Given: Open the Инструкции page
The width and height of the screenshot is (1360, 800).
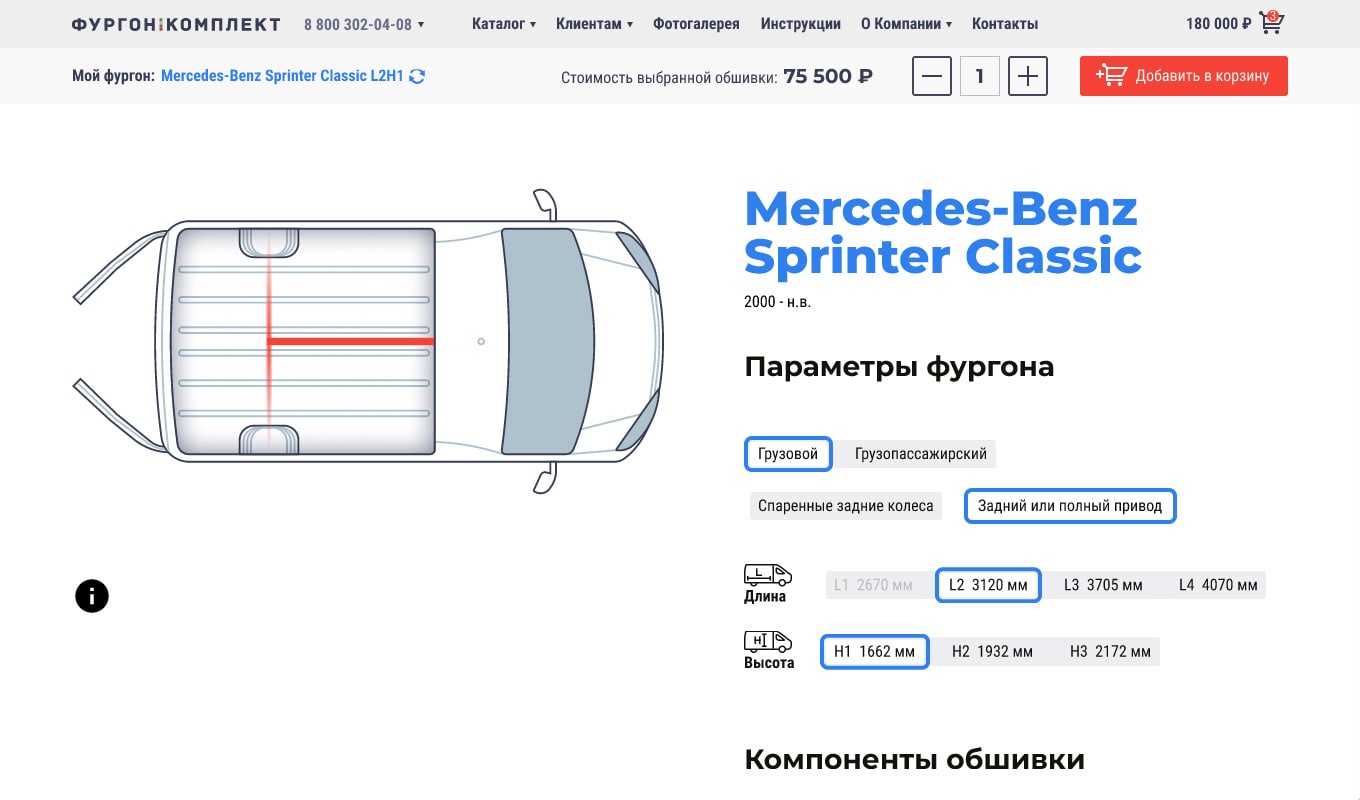Looking at the screenshot, I should [x=800, y=24].
